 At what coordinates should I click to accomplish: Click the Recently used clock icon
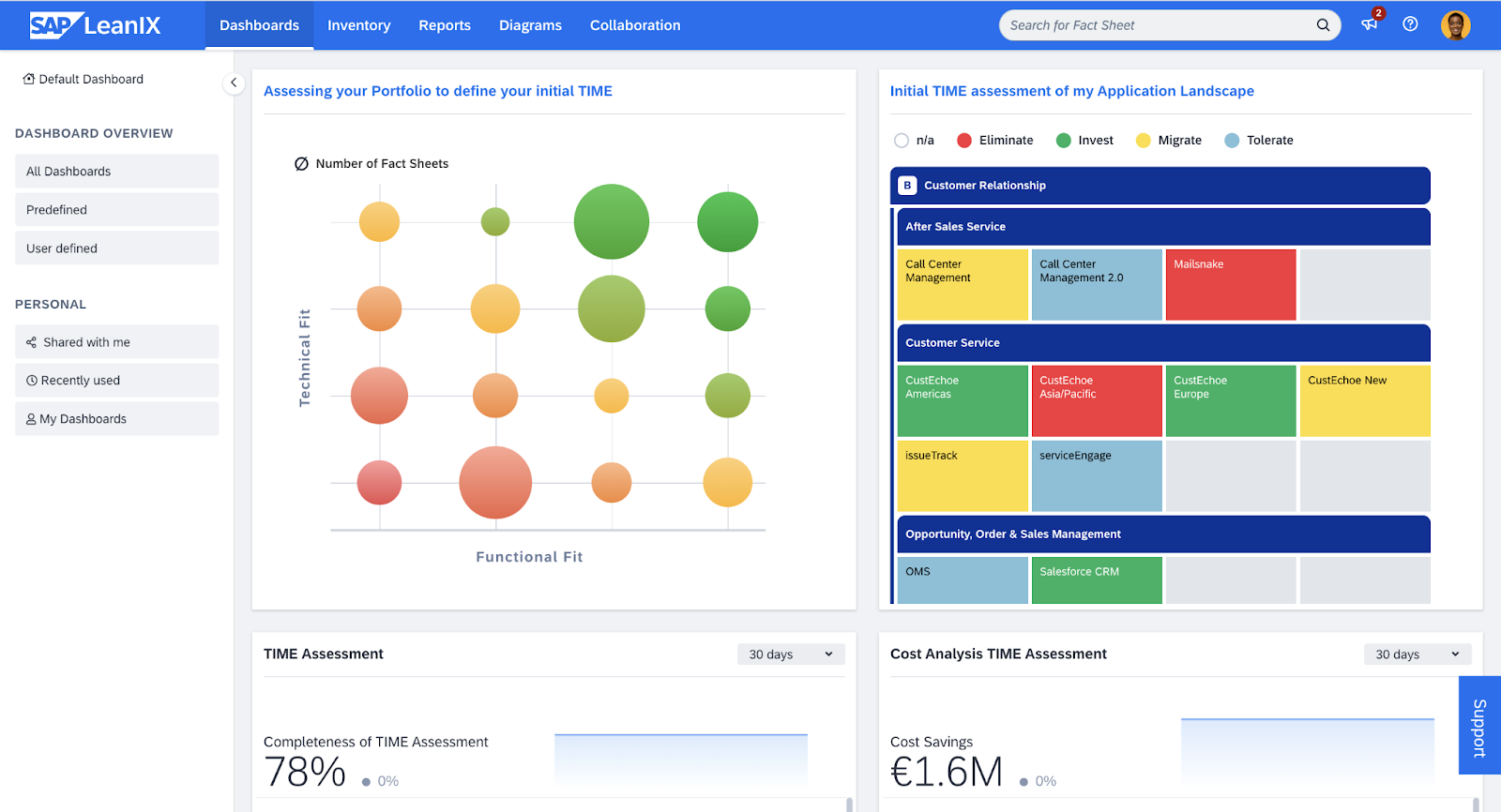click(x=32, y=381)
